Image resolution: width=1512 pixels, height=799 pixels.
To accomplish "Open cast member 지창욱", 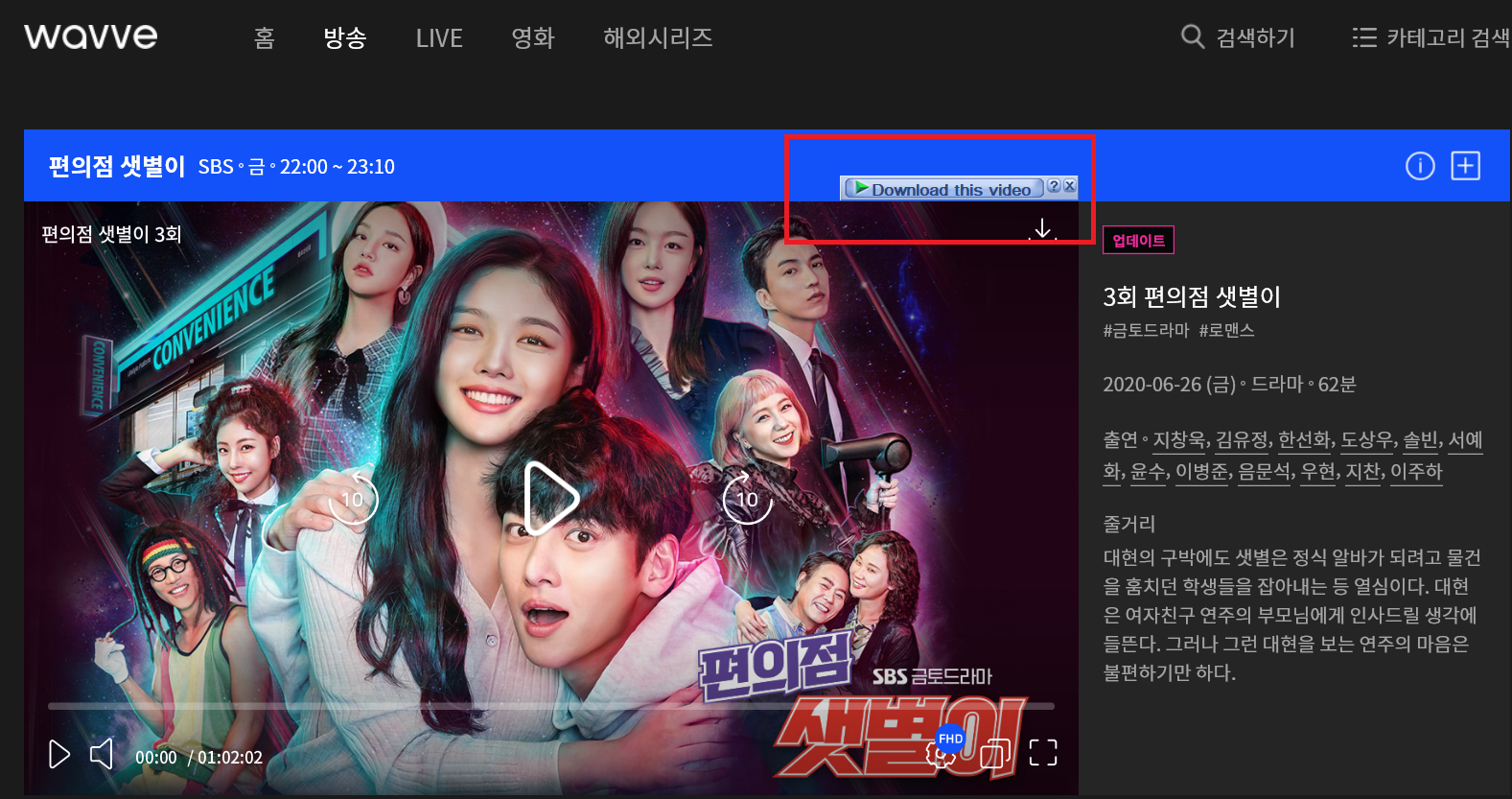I will point(1179,440).
